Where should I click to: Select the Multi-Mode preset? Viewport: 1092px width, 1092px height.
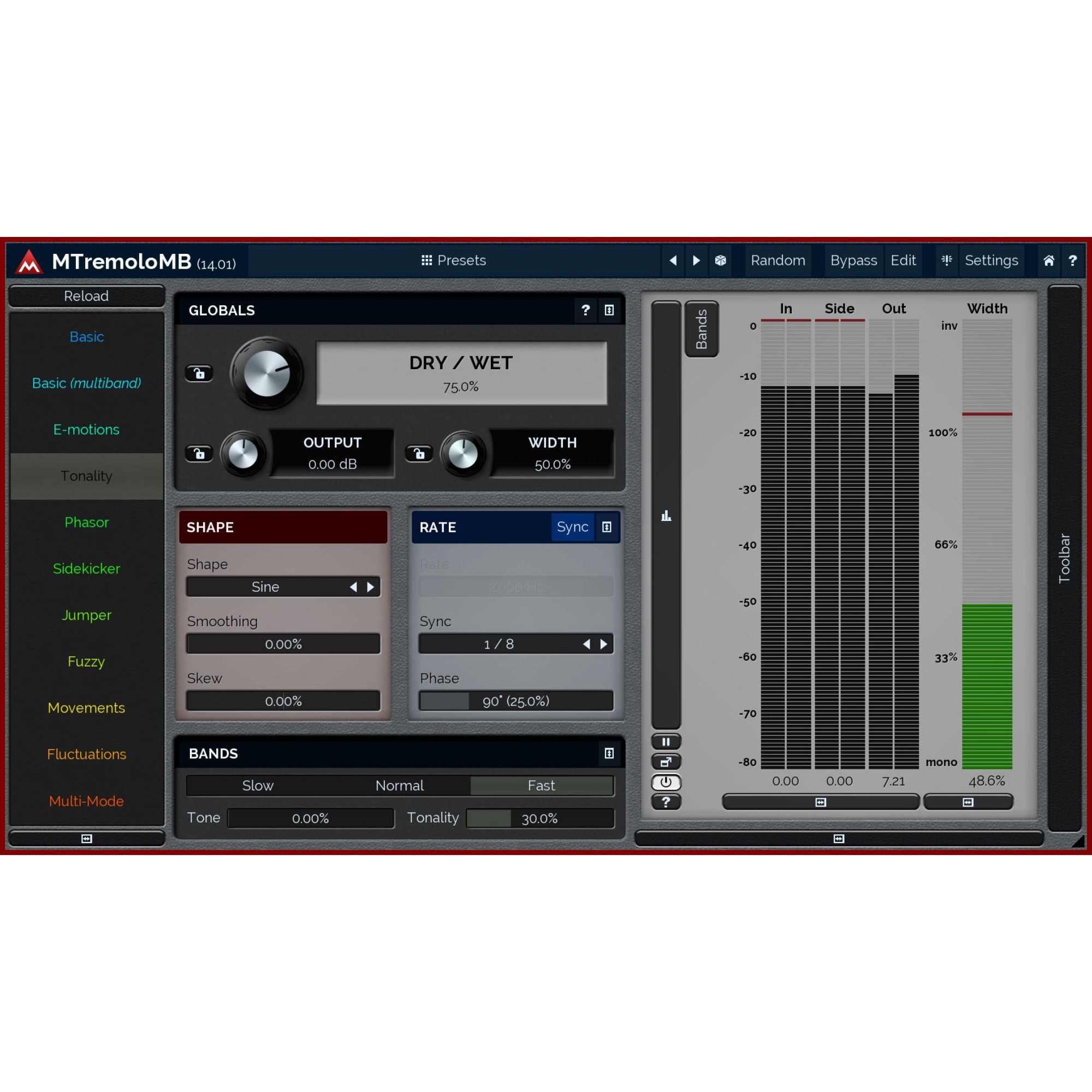[x=86, y=801]
